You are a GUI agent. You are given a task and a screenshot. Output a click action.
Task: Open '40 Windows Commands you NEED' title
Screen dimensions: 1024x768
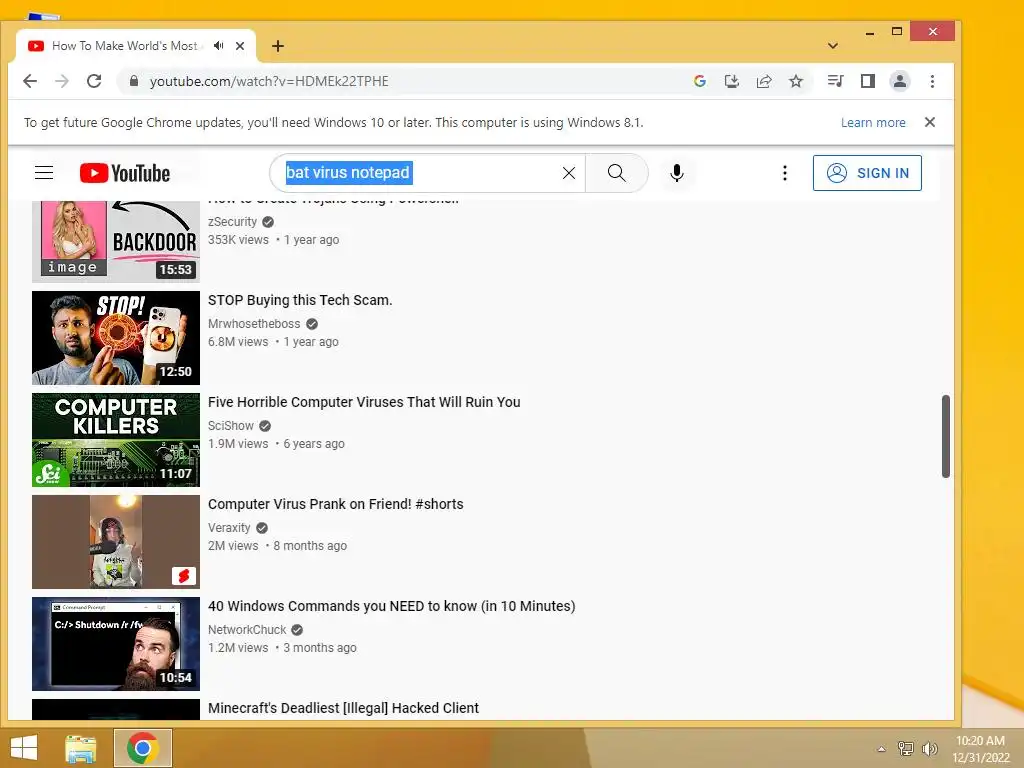(391, 606)
